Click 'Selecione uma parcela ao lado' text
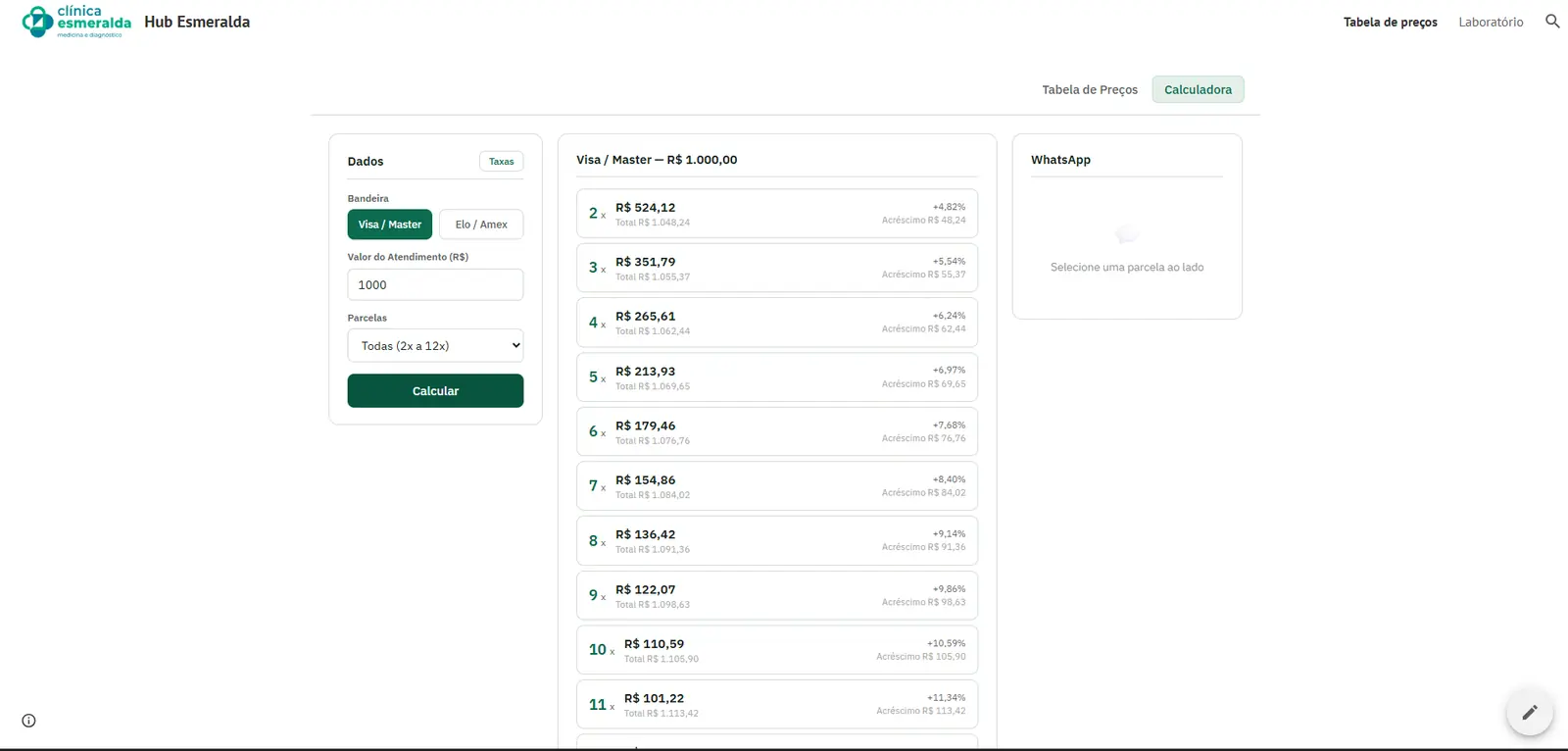 click(x=1127, y=267)
